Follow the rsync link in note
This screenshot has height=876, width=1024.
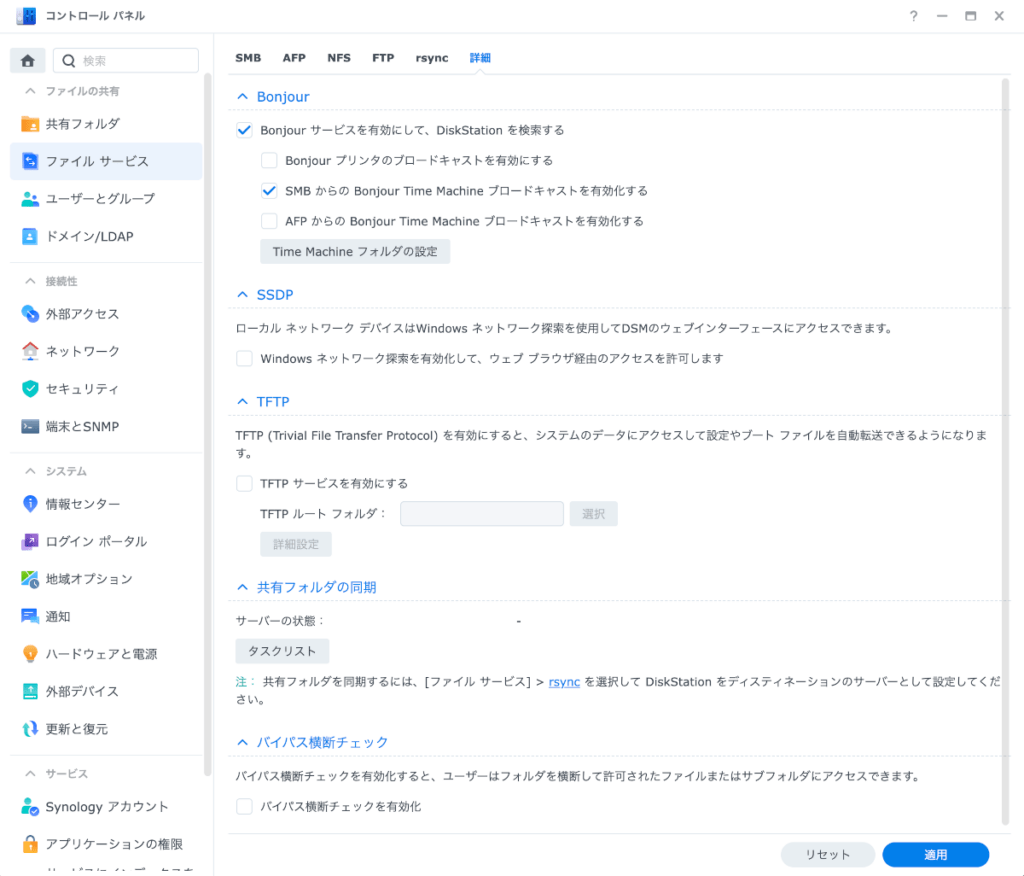pos(564,682)
